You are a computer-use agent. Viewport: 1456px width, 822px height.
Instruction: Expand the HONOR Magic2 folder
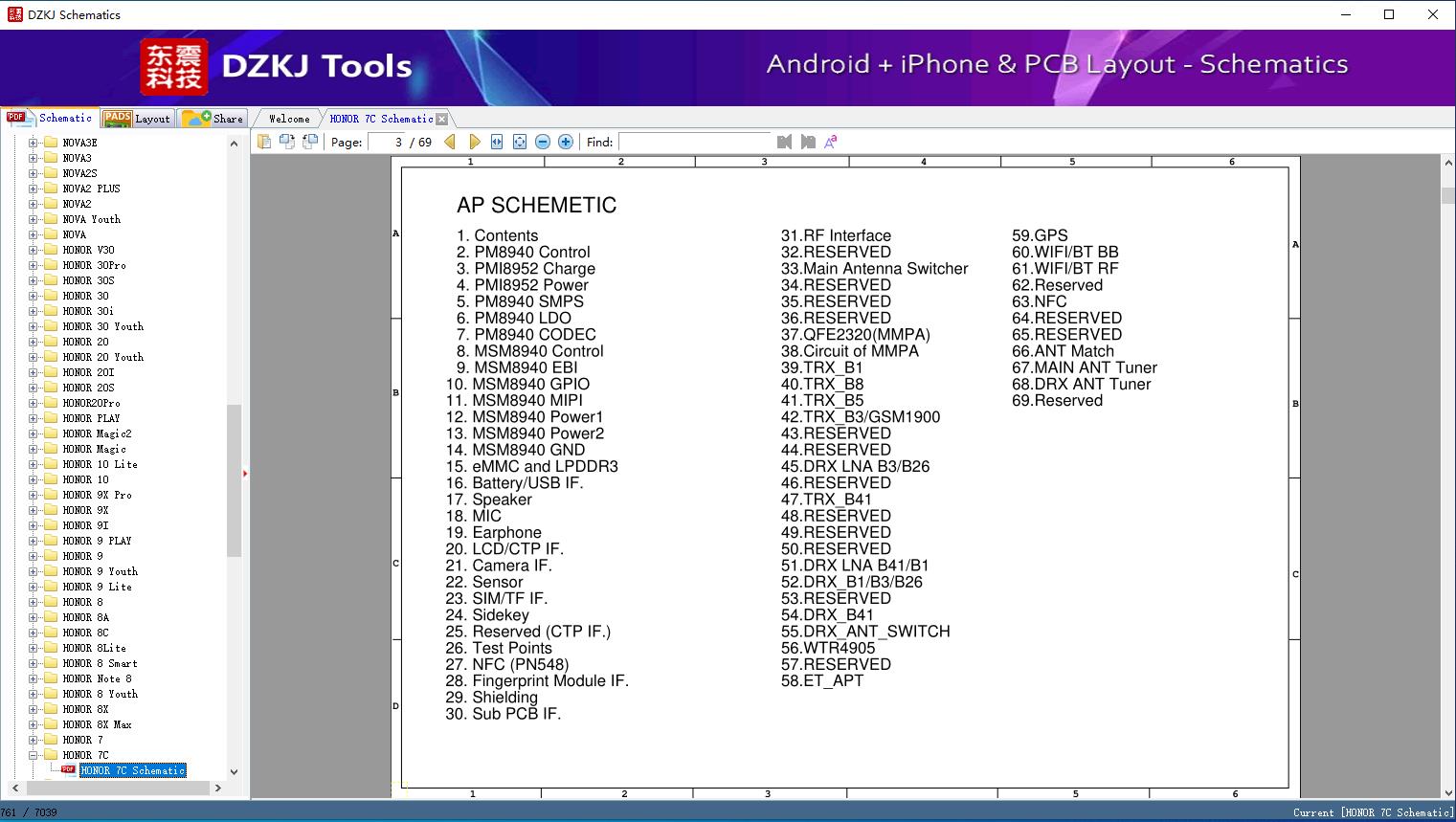[34, 433]
